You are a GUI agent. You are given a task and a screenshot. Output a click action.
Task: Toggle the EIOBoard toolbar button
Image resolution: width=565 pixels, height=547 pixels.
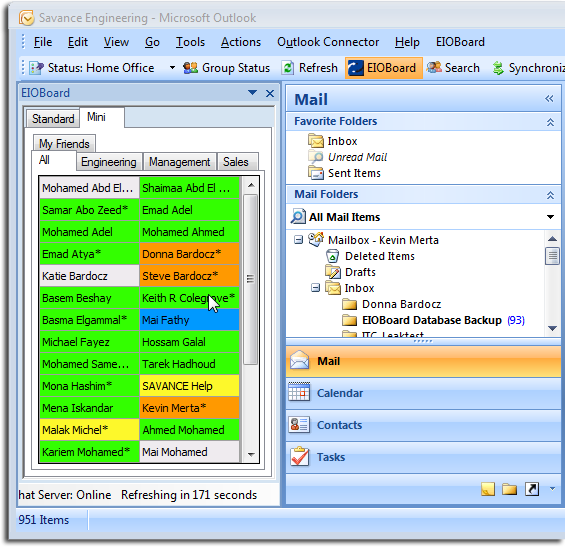pos(384,68)
